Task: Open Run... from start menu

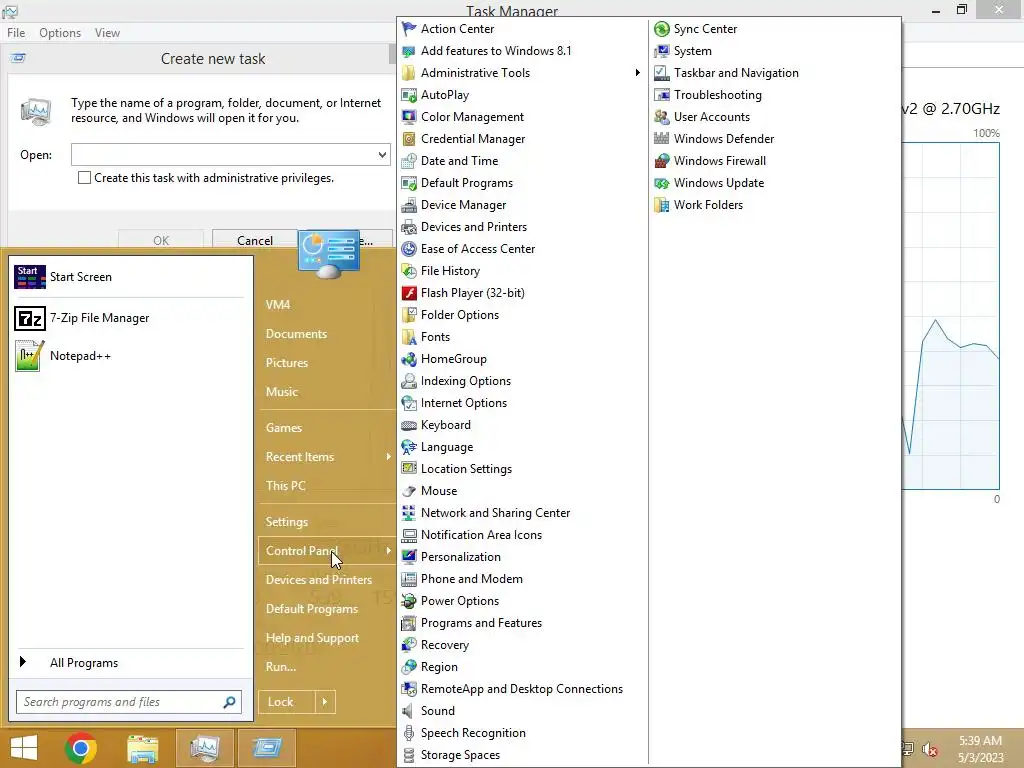Action: 281,667
